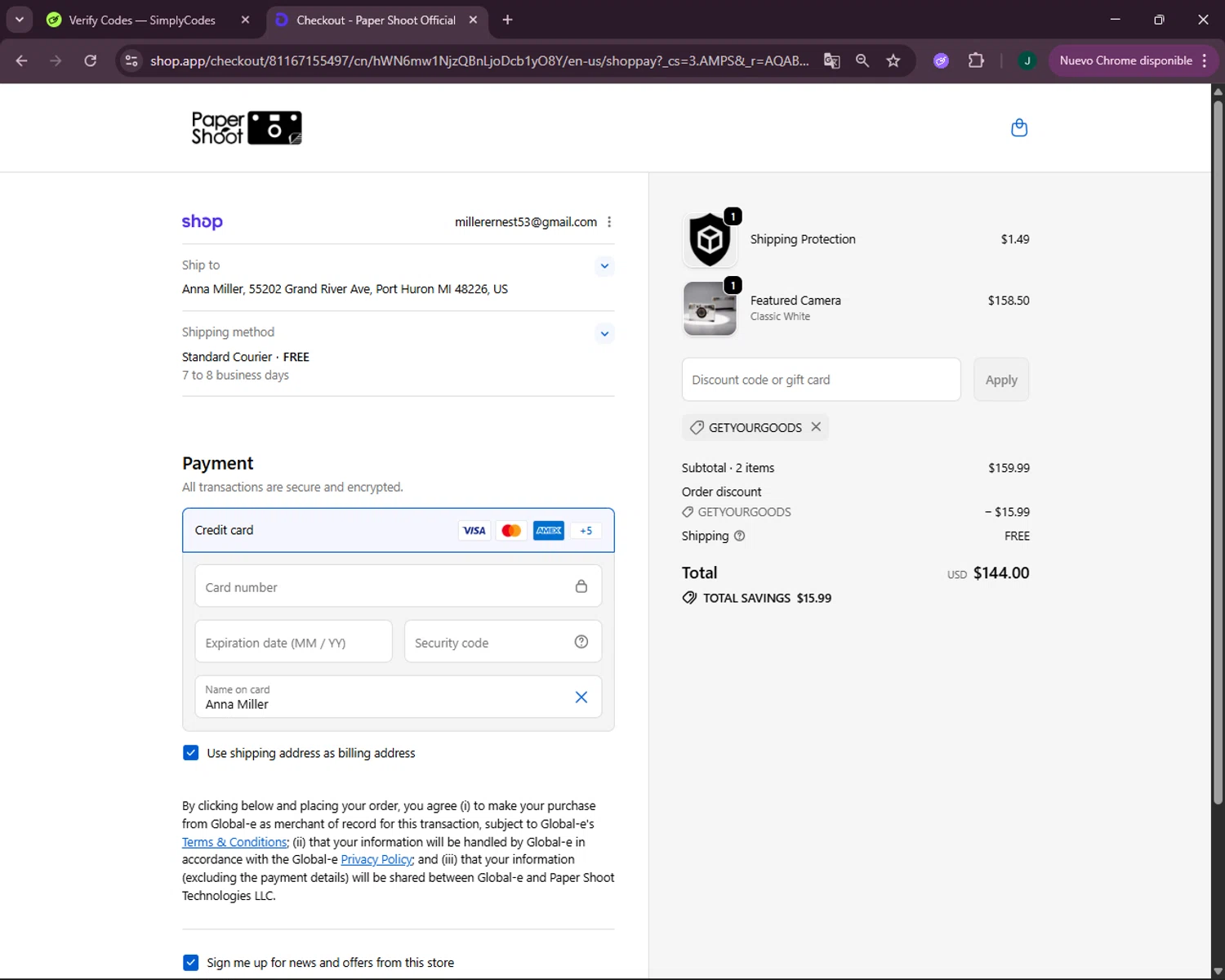1225x980 pixels.
Task: Open account options beside the email address
Action: (609, 222)
